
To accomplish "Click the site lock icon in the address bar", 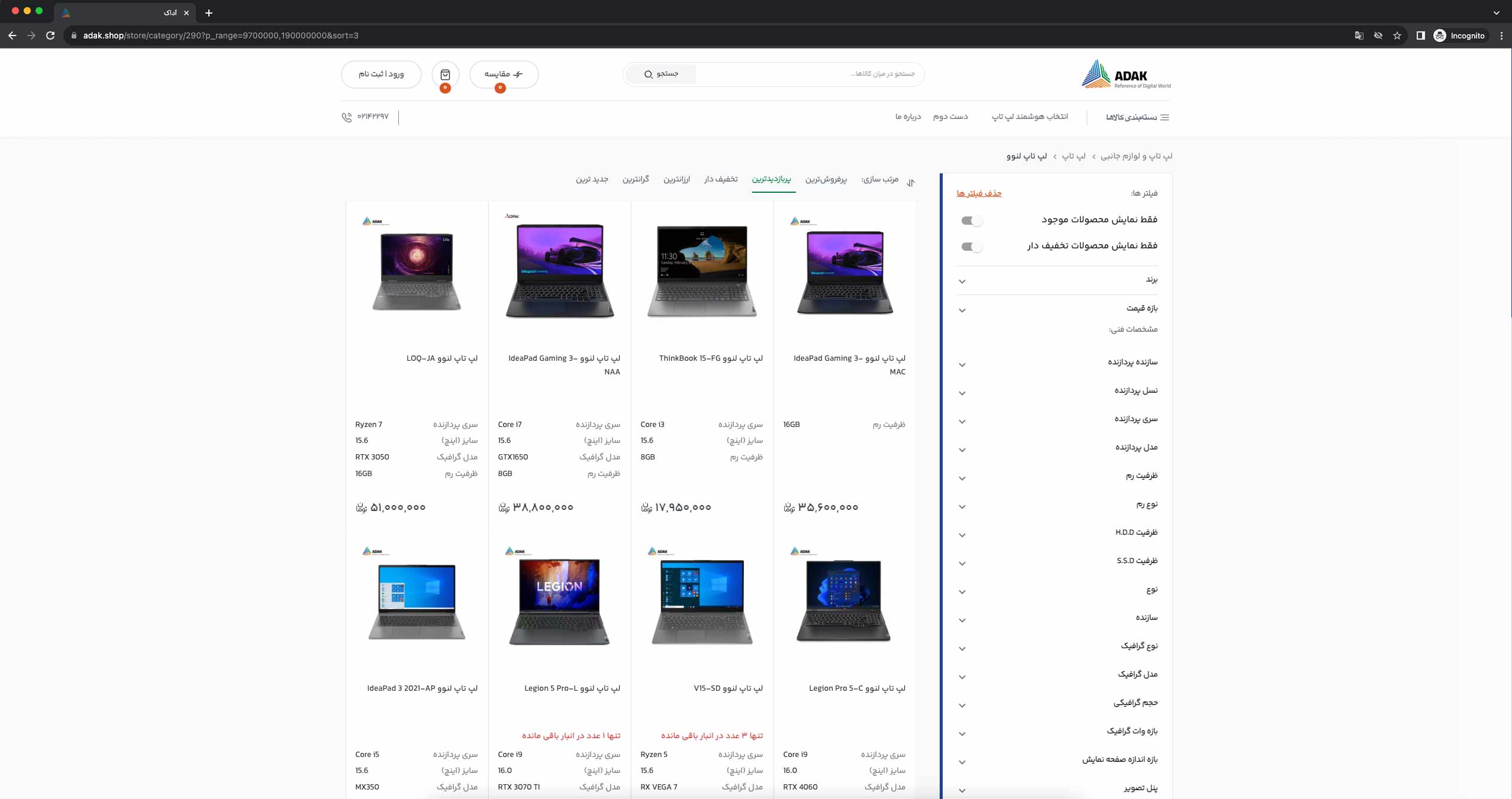I will pyautogui.click(x=73, y=35).
